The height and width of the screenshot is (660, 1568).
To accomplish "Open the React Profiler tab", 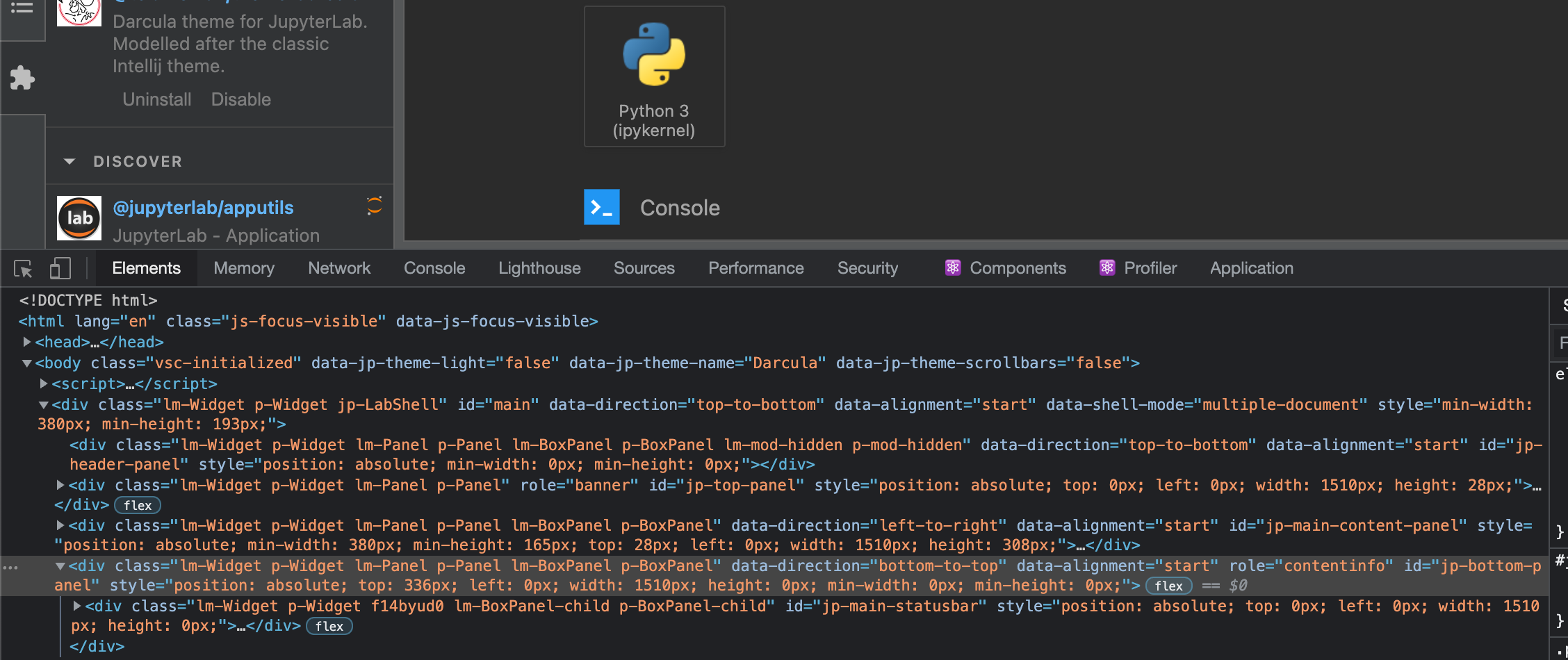I will (1138, 268).
